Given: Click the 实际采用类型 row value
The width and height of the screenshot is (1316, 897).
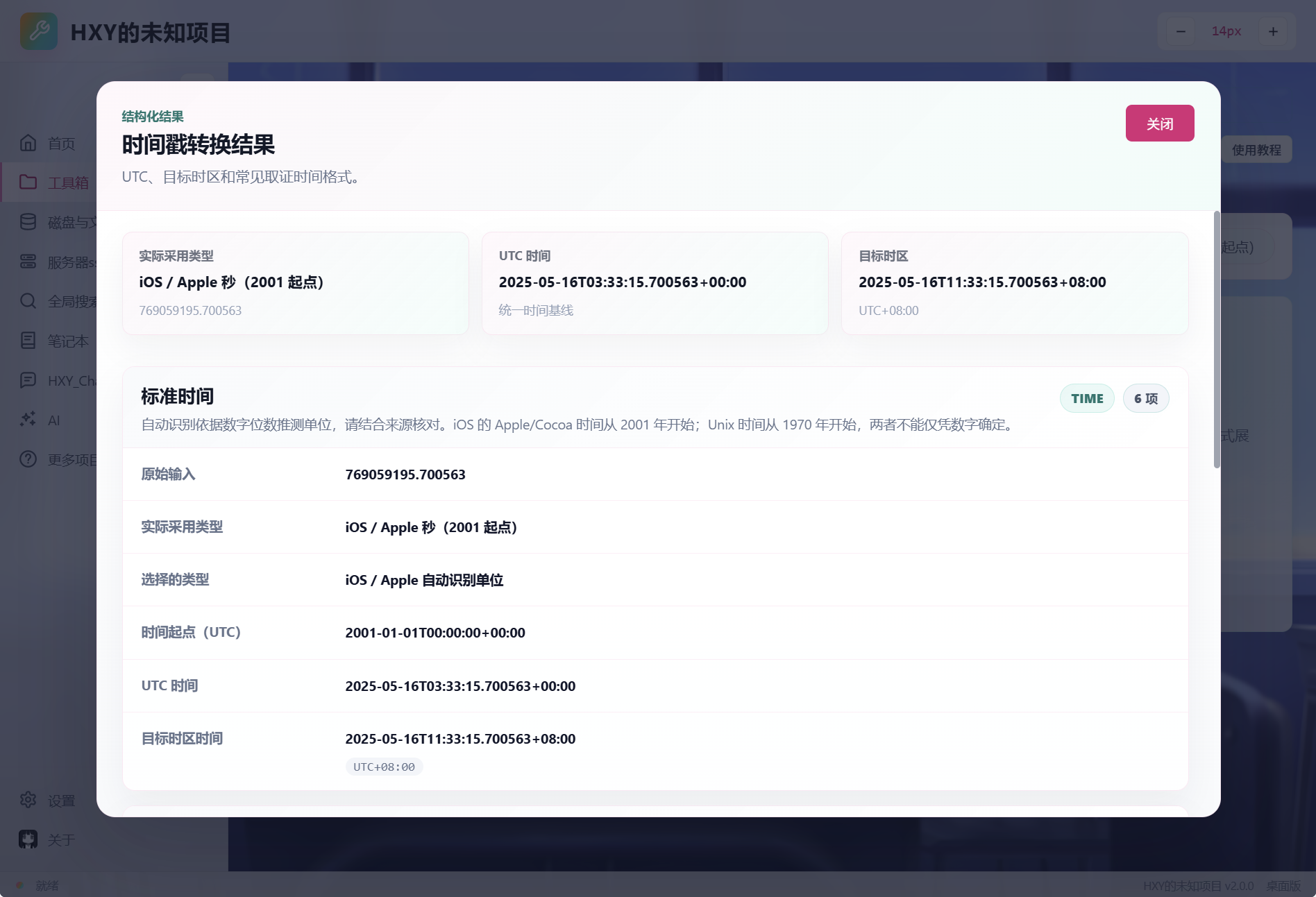Looking at the screenshot, I should [x=431, y=527].
